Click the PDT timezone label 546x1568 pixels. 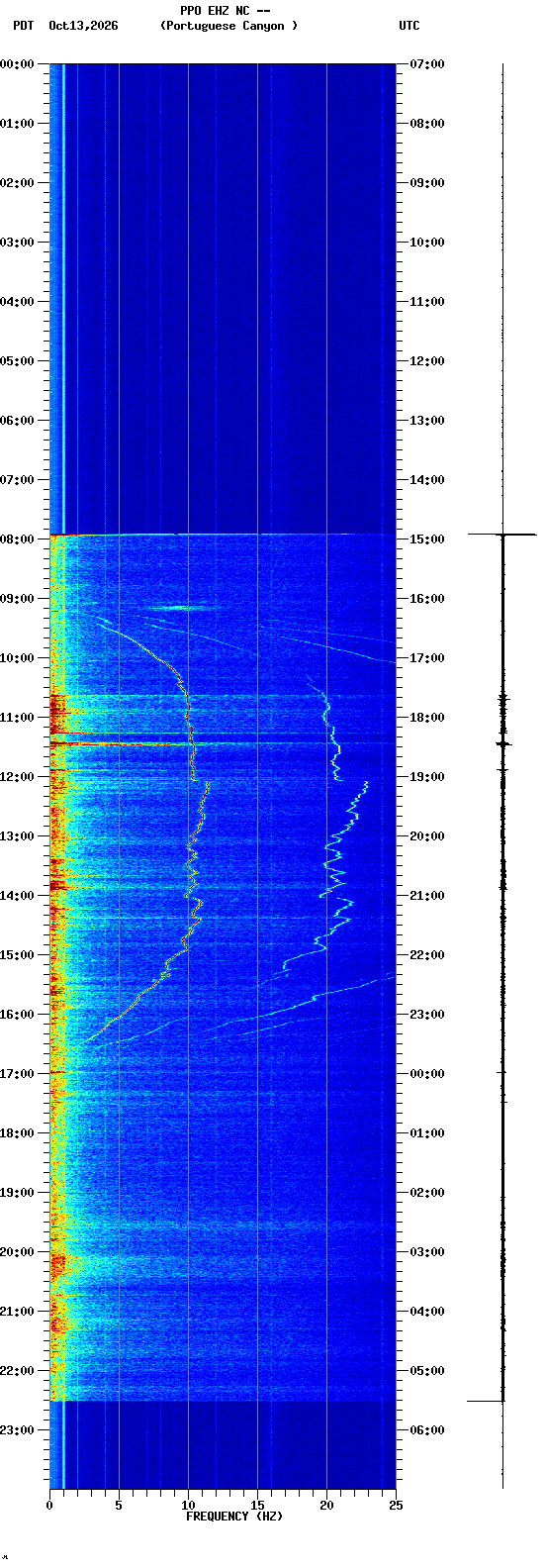tap(23, 26)
